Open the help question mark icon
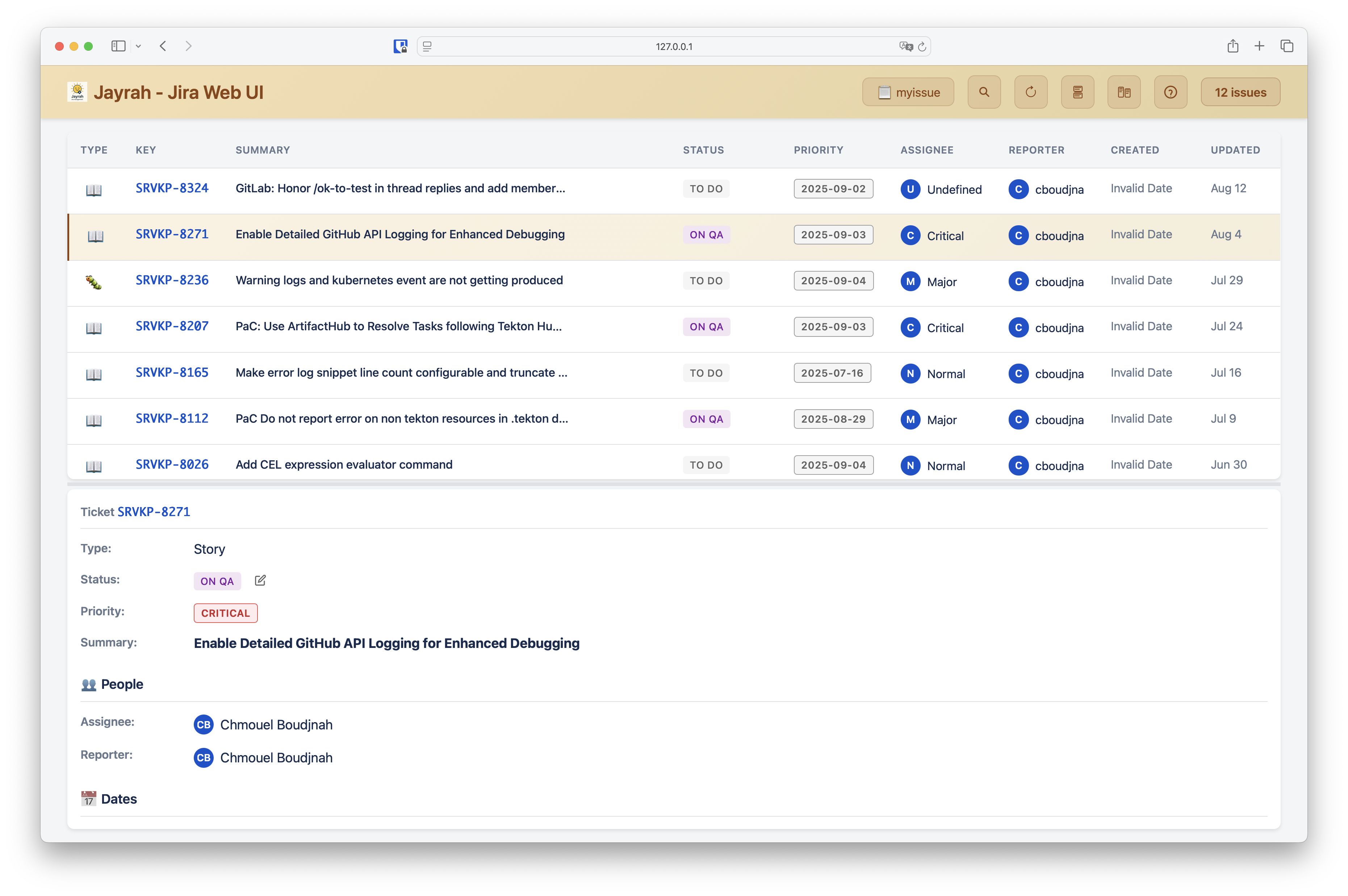This screenshot has width=1348, height=896. [1170, 92]
